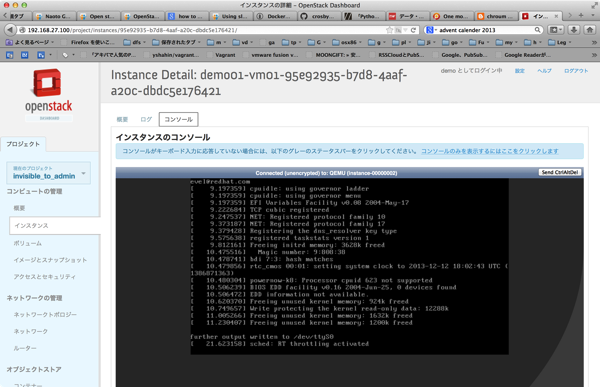This screenshot has width=600, height=387.
Task: Click the コンソールのみを表示 link
Action: [489, 151]
